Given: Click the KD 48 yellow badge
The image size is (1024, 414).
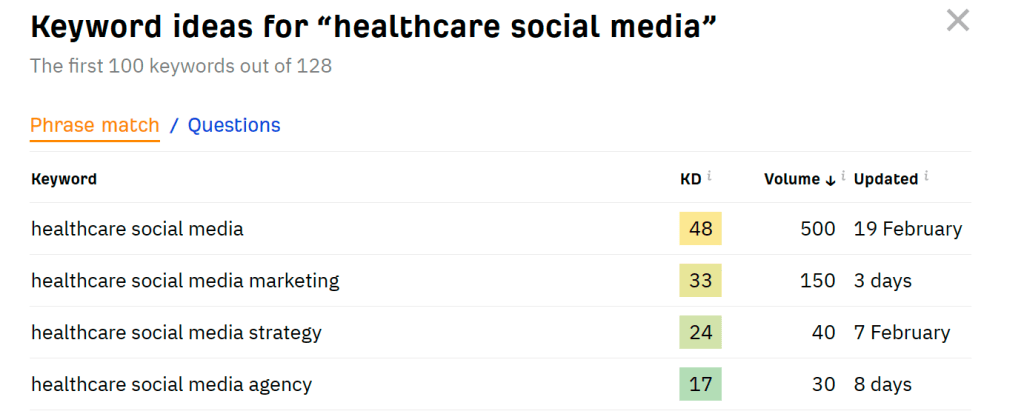Looking at the screenshot, I should click(x=700, y=229).
